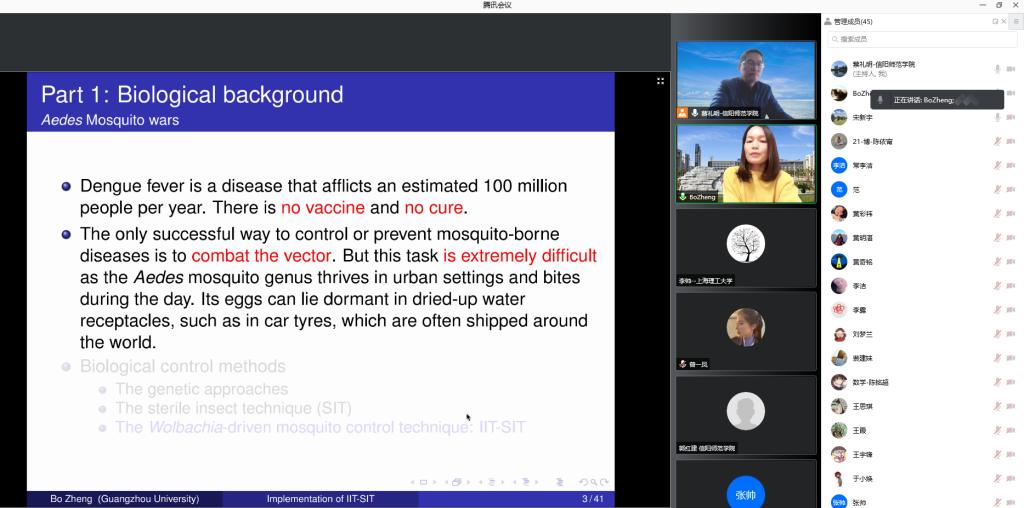Pop out the member list panel
The height and width of the screenshot is (508, 1024).
click(x=995, y=21)
